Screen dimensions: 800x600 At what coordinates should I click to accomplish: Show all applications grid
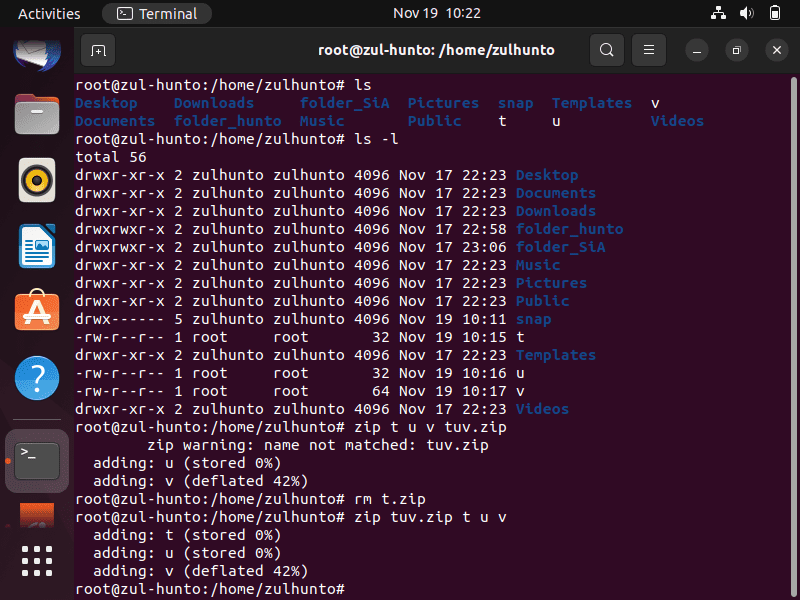37,561
